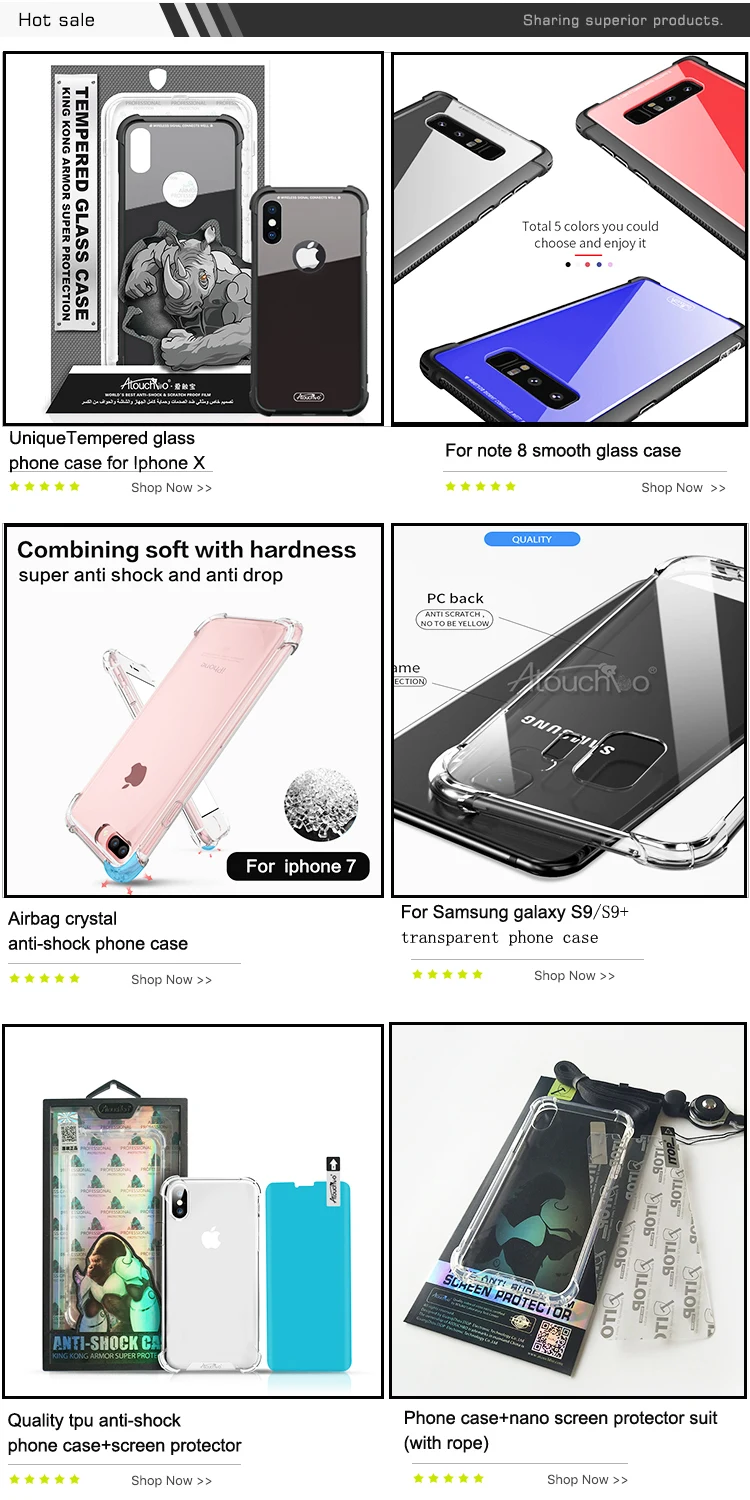Open the Samsung S9 transparent case image
Image resolution: width=750 pixels, height=1500 pixels.
click(x=568, y=710)
